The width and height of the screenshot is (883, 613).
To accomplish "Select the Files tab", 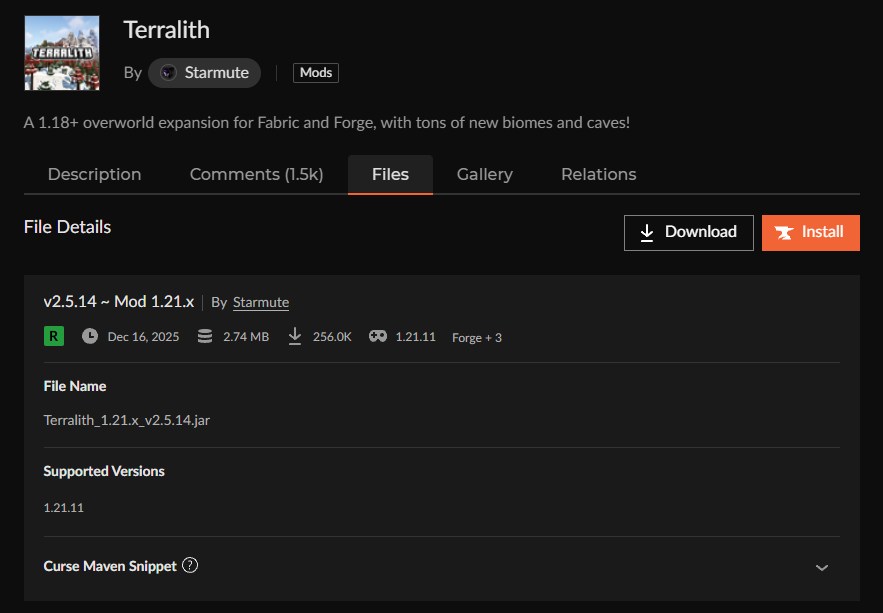I will 390,174.
